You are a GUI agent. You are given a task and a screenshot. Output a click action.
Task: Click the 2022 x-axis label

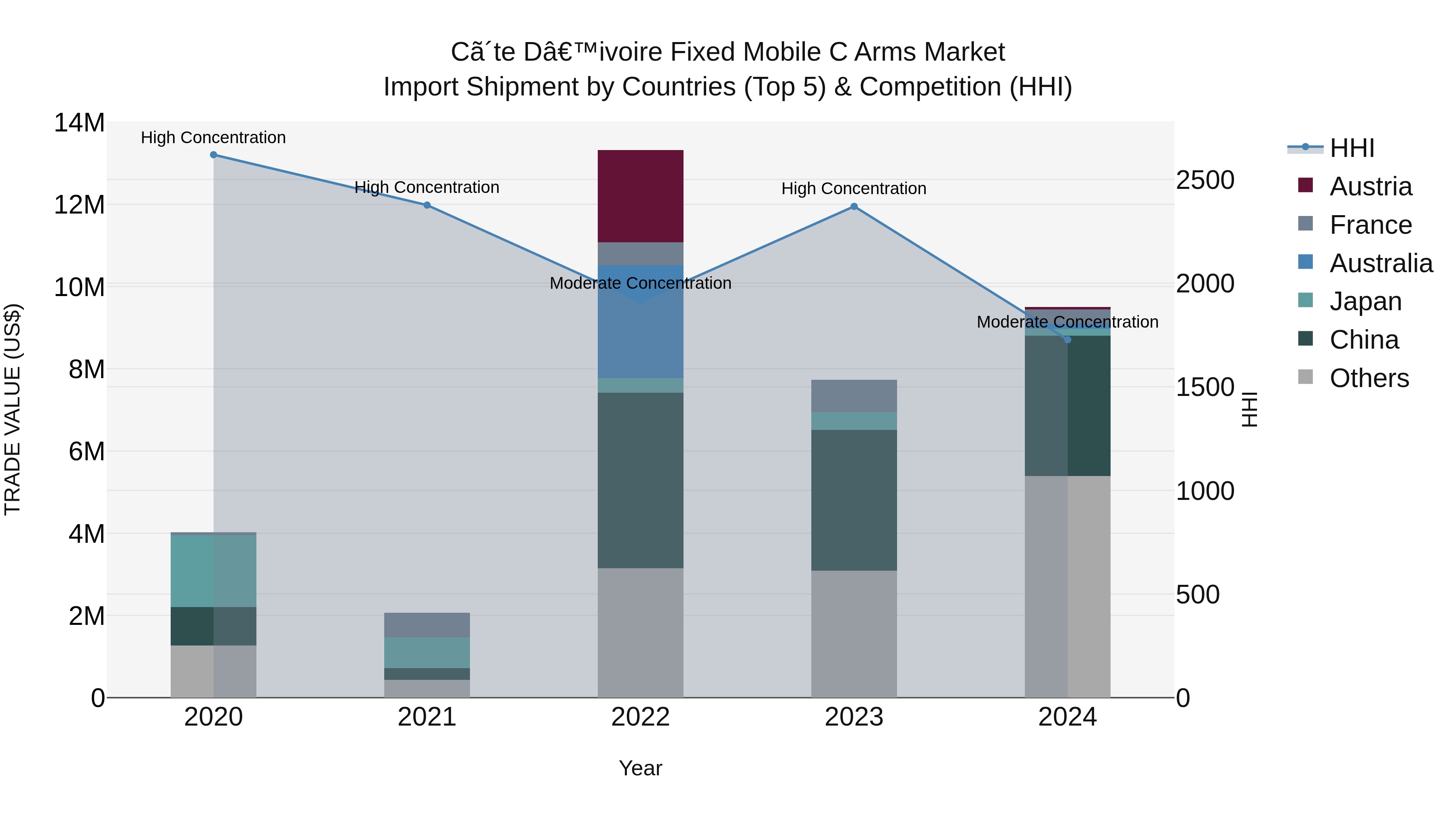640,717
